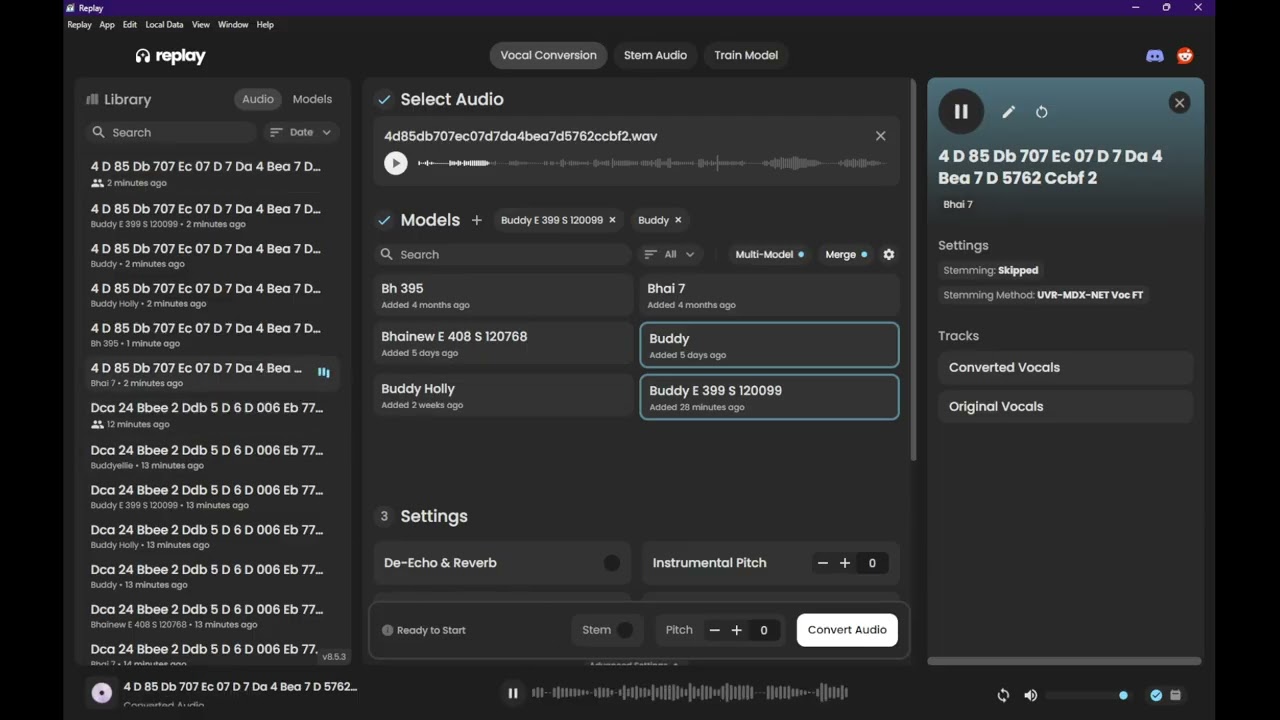This screenshot has width=1280, height=720.
Task: Switch library view to Audio
Action: coord(258,99)
